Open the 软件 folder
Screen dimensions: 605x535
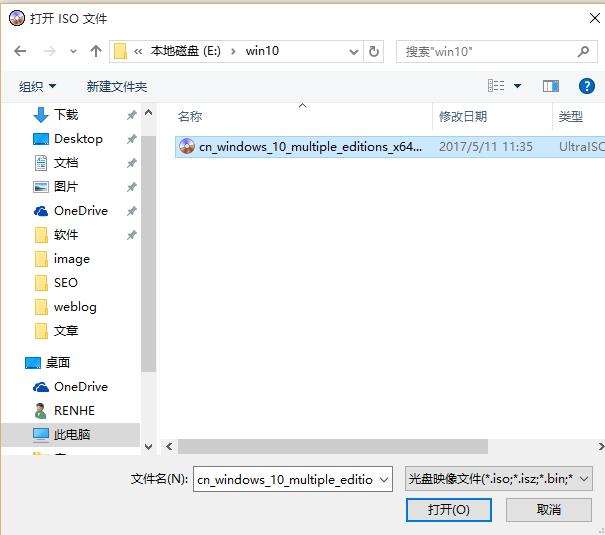66,235
